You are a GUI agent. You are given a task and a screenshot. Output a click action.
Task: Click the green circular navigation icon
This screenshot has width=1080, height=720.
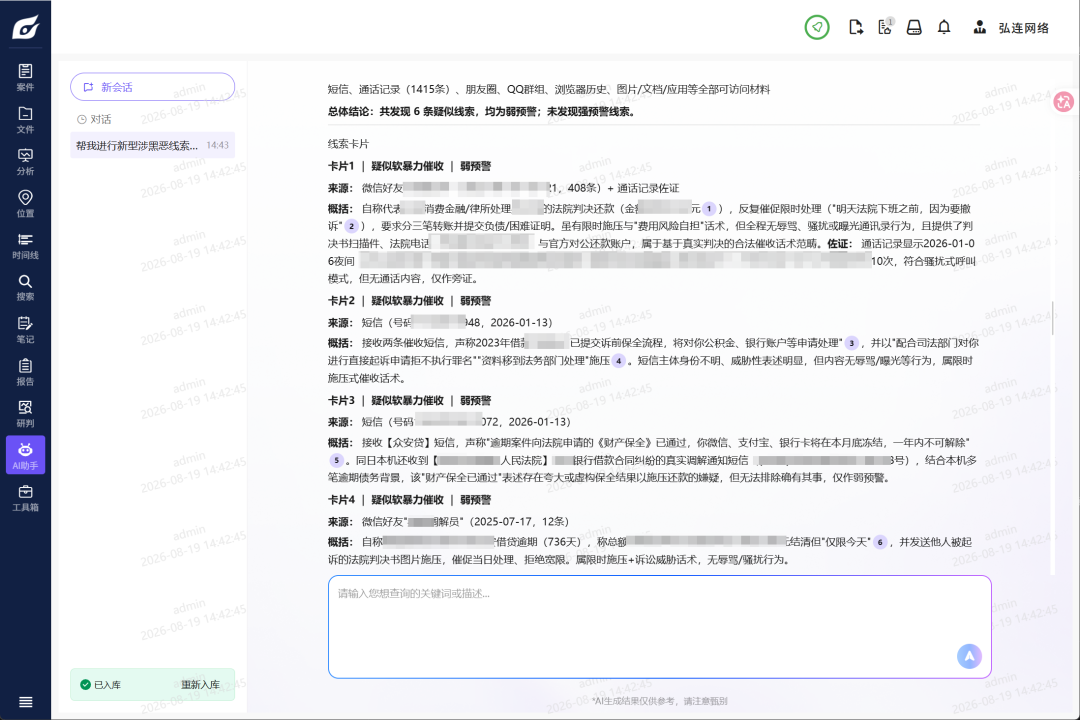coord(817,28)
